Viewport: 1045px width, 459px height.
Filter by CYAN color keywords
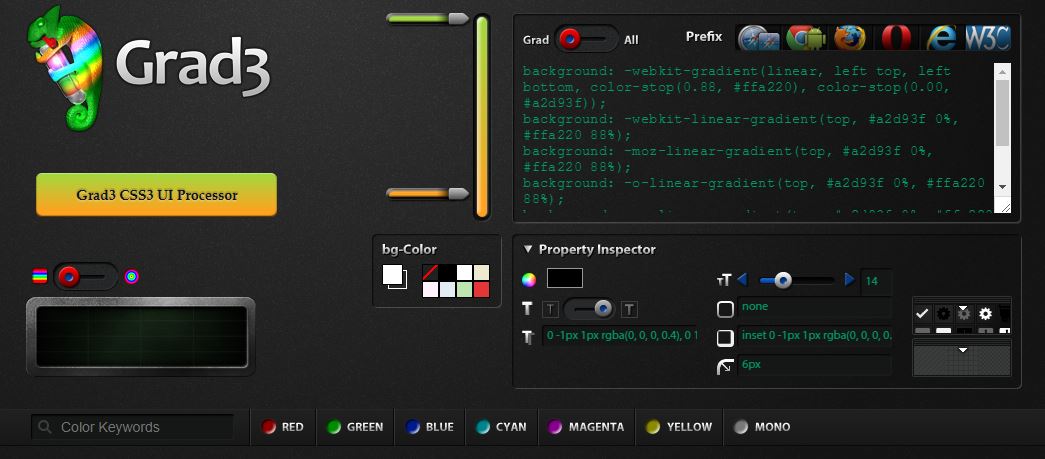point(501,427)
